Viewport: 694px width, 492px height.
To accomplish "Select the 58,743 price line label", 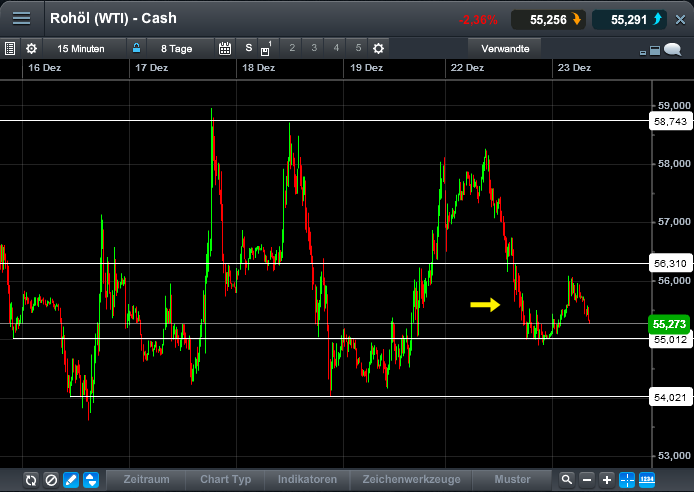I will coord(670,122).
